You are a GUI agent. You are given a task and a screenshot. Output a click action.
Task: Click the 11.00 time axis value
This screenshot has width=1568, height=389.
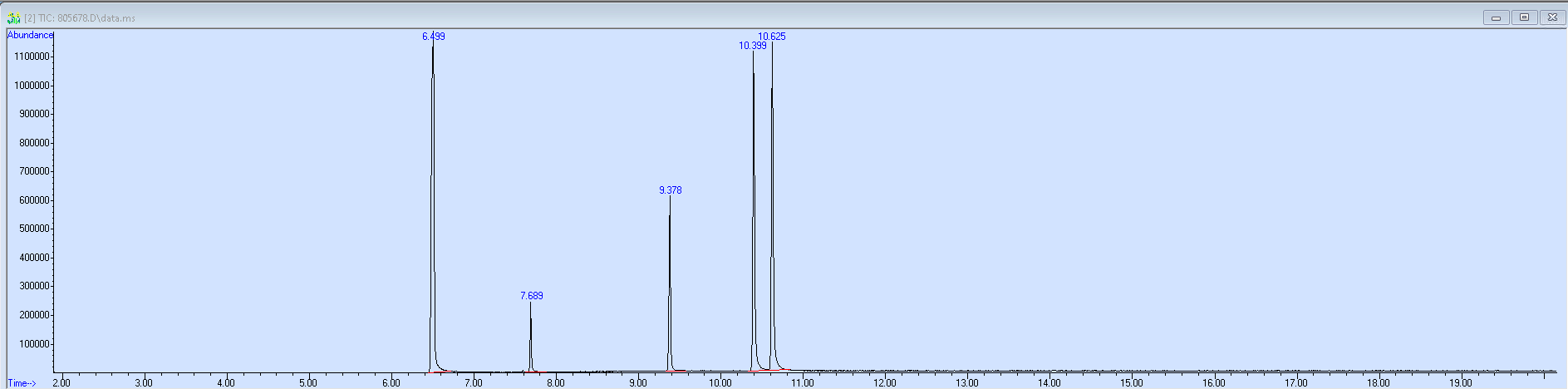click(x=803, y=383)
